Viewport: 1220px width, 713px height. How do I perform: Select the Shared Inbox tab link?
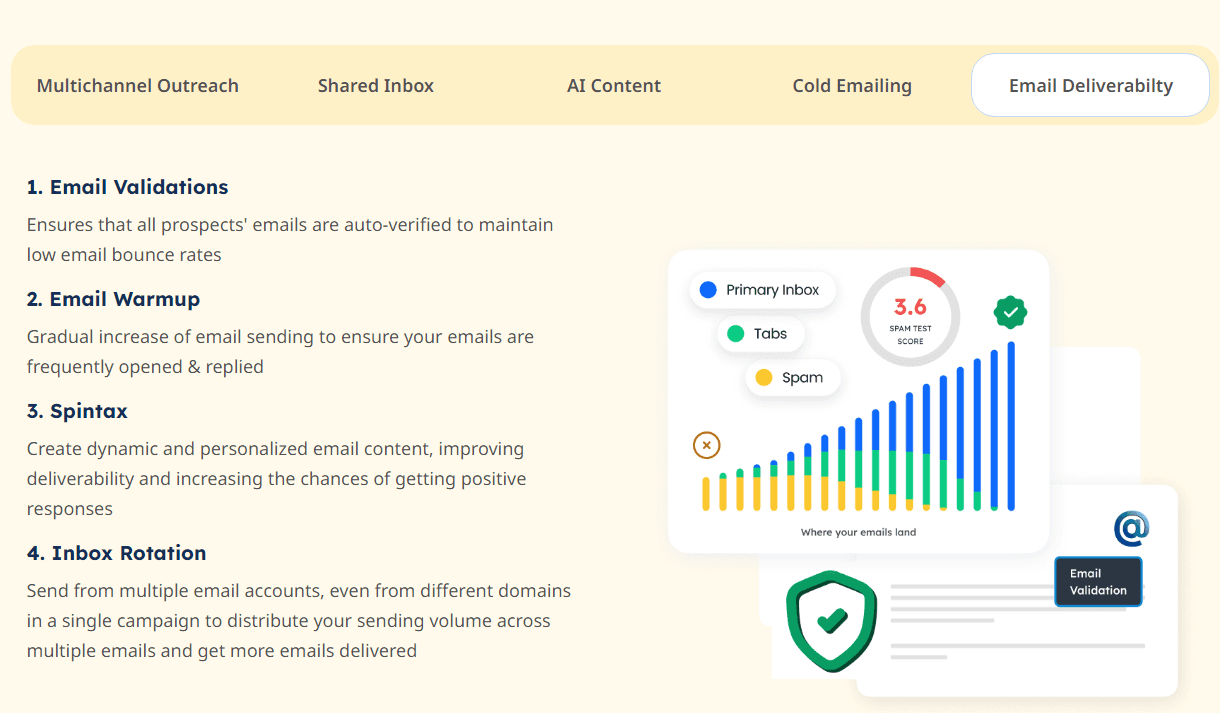375,85
